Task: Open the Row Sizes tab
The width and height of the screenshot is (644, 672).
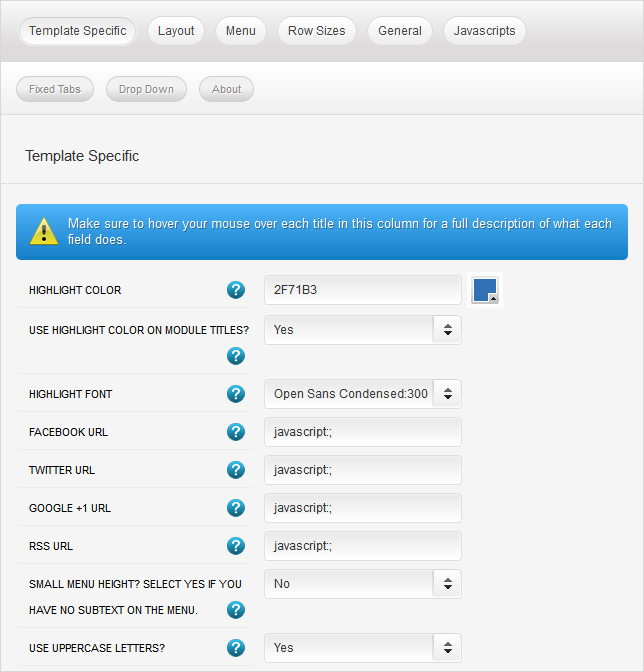Action: pyautogui.click(x=316, y=31)
